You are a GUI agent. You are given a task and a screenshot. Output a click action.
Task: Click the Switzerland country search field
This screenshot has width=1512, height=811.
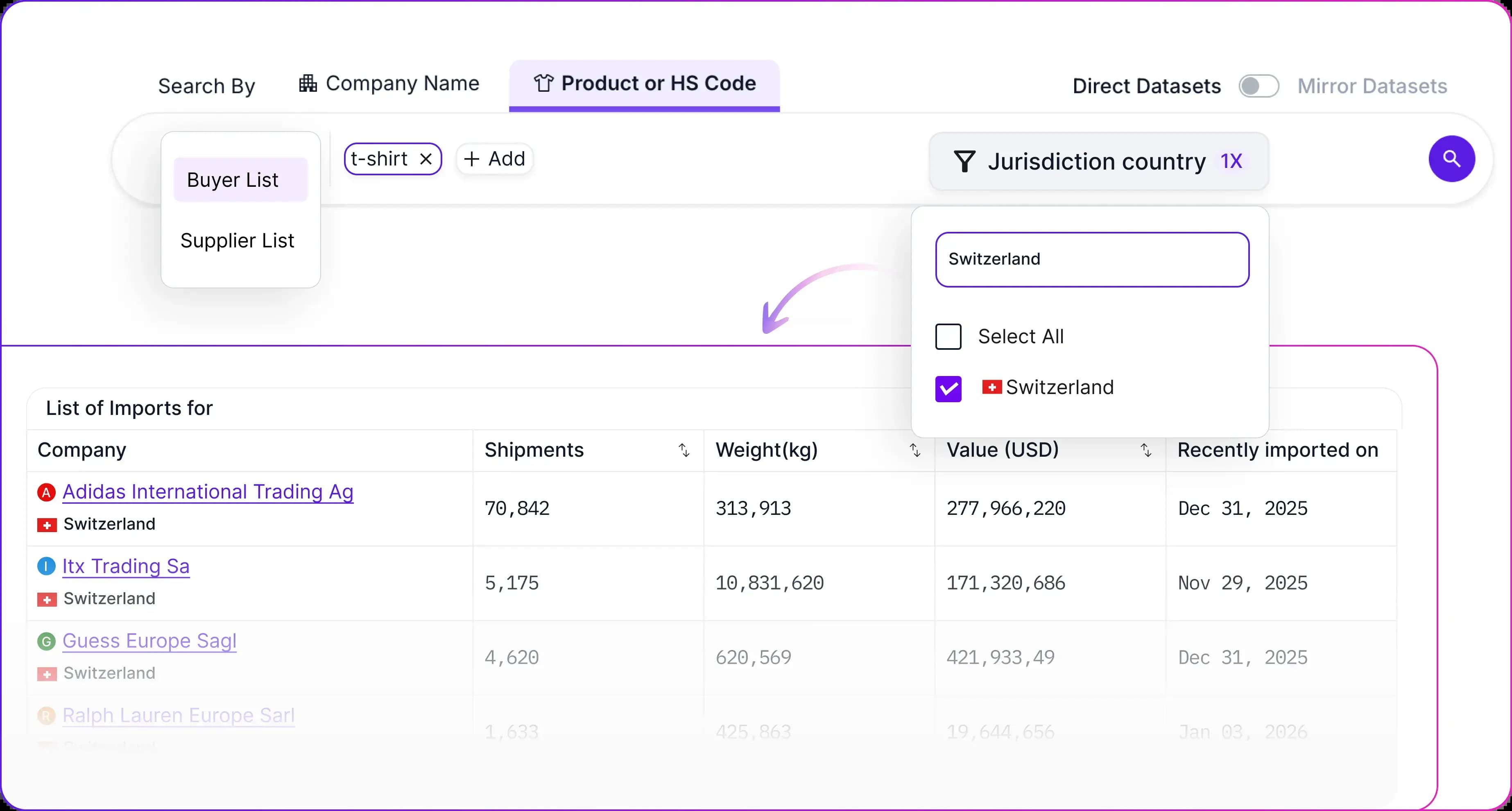pos(1092,260)
